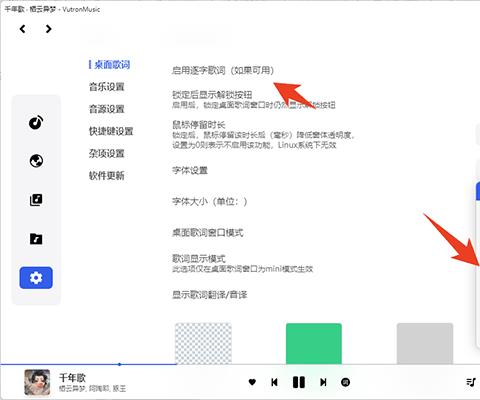Like the song with the heart icon
Viewport: 480px width, 400px height.
point(252,382)
